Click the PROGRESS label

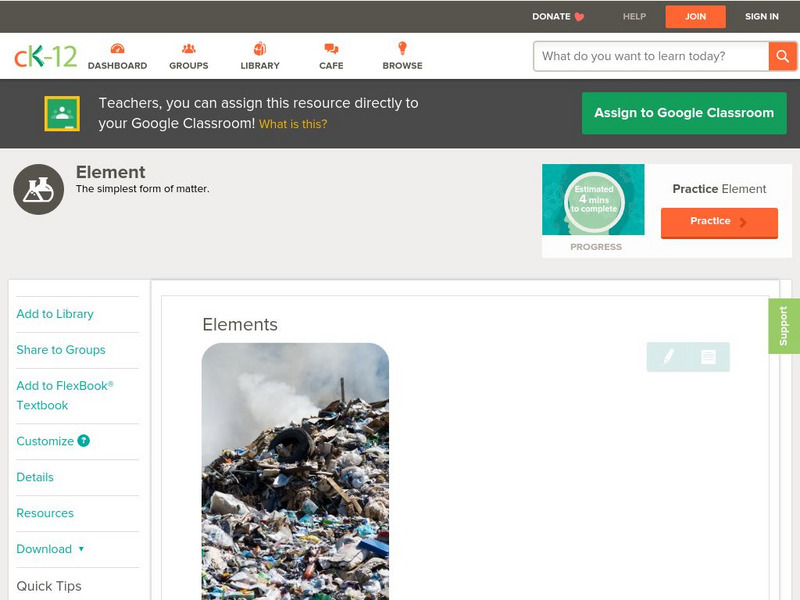pos(596,247)
